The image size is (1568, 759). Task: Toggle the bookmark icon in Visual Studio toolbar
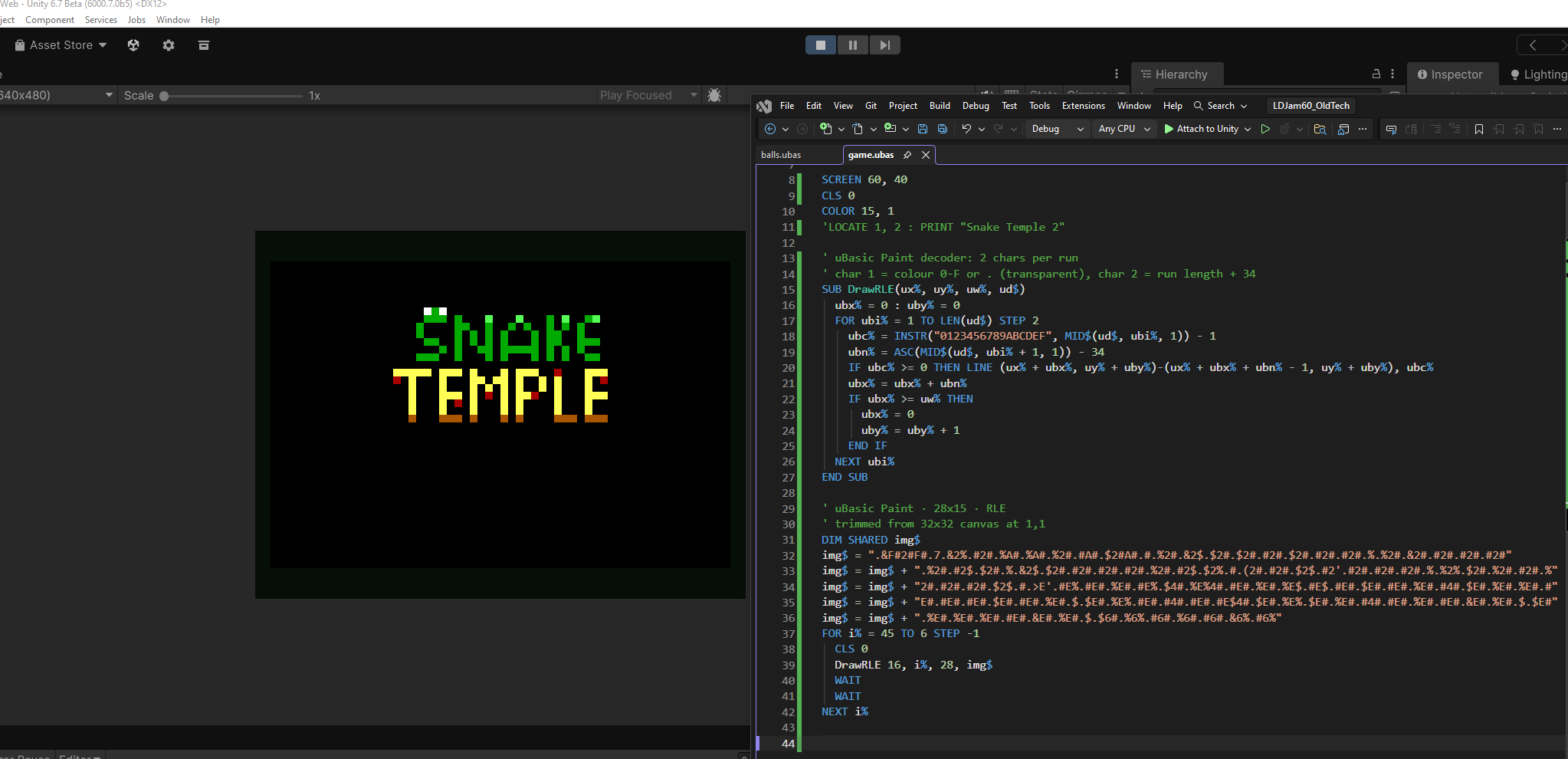pyautogui.click(x=1479, y=129)
